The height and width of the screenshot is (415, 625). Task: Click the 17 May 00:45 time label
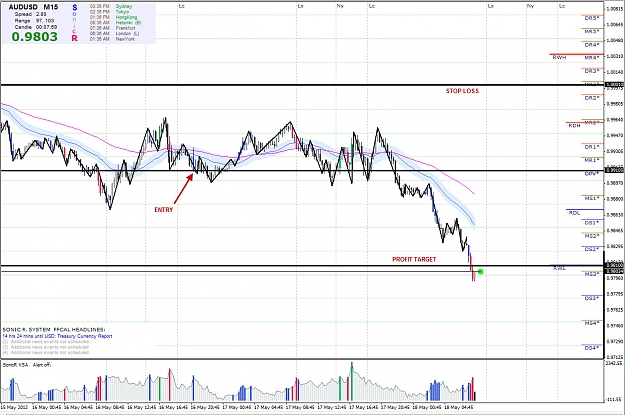237,407
